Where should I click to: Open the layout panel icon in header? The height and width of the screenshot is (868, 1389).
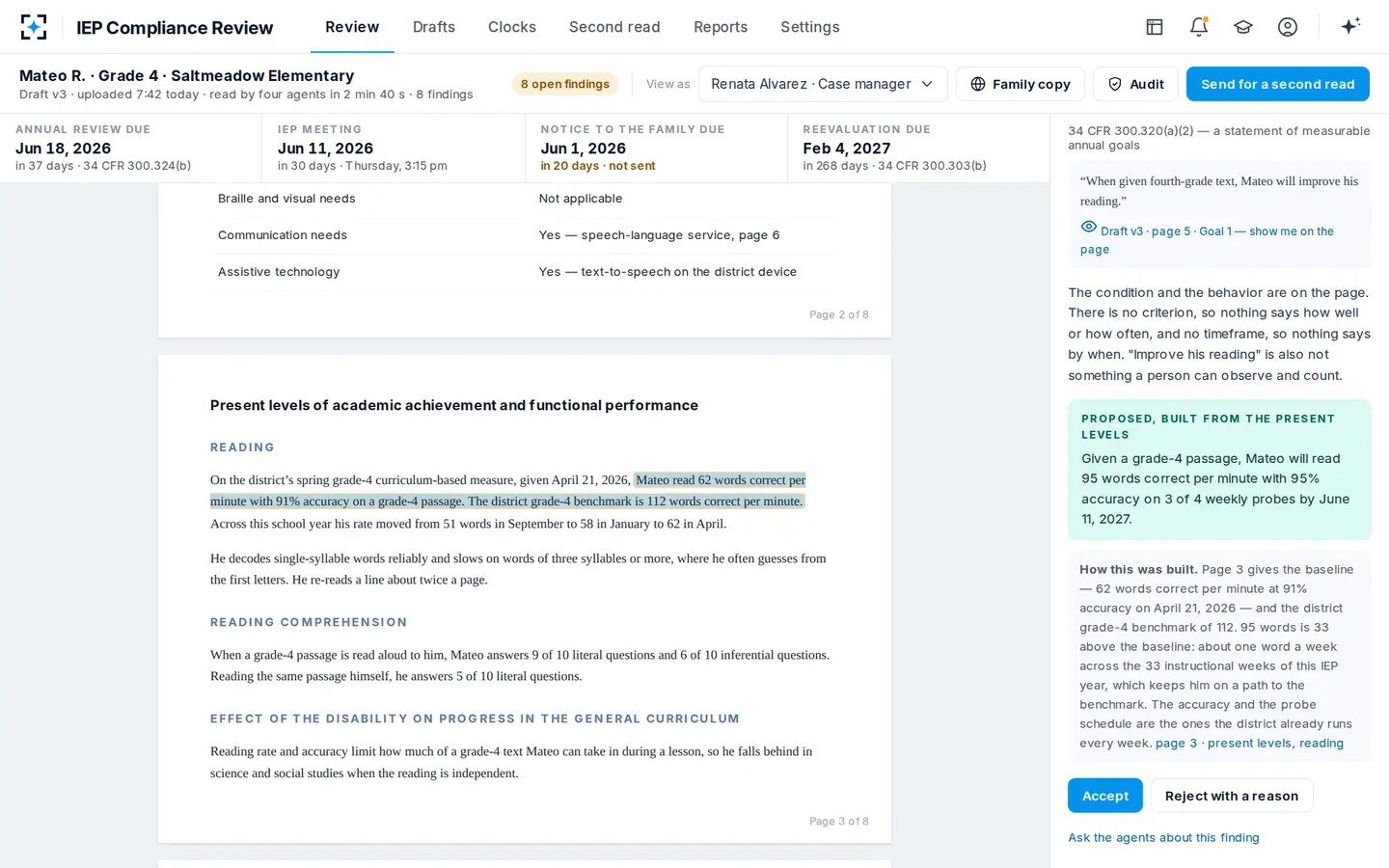coord(1155,27)
